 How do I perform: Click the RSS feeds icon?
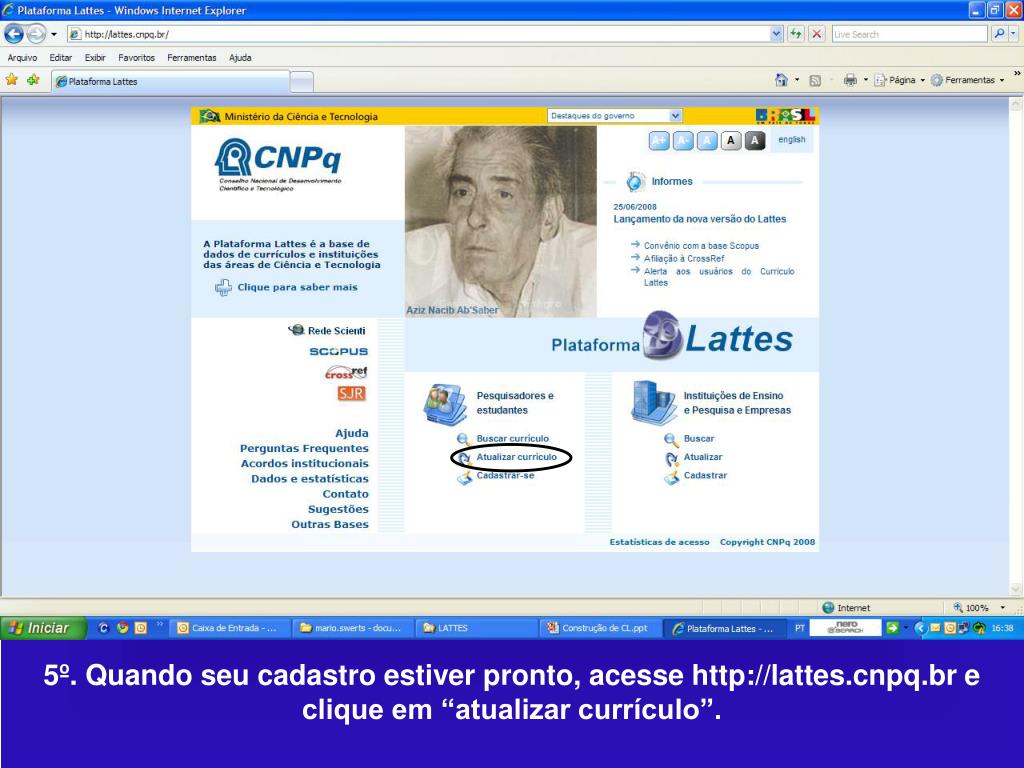pyautogui.click(x=815, y=80)
